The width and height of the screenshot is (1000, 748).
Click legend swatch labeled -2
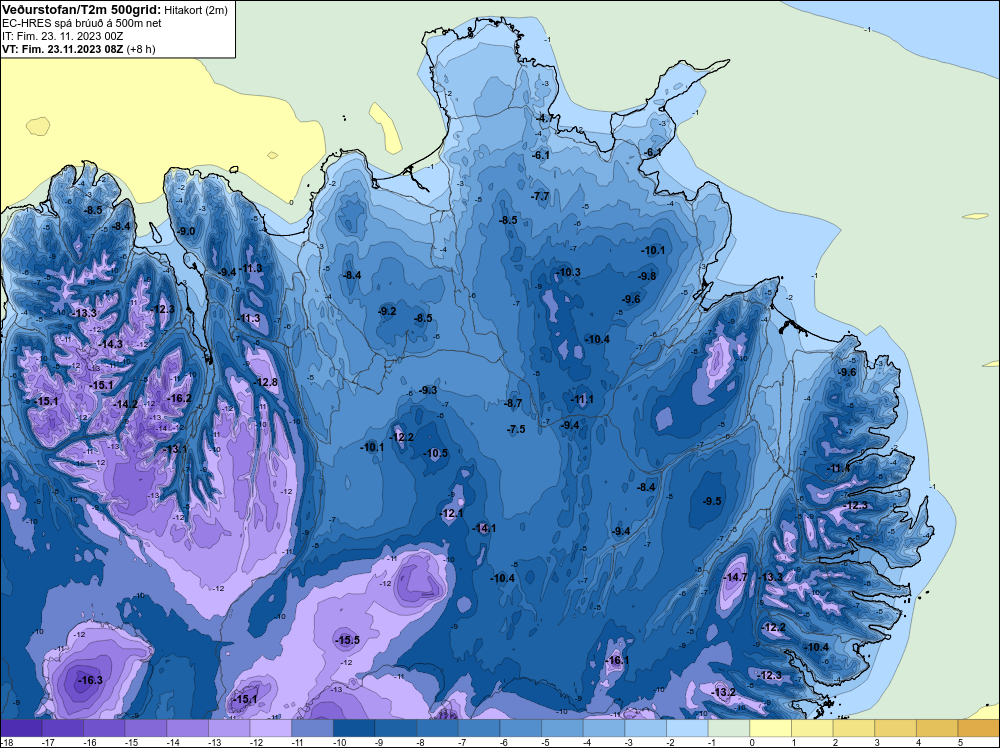[688, 728]
